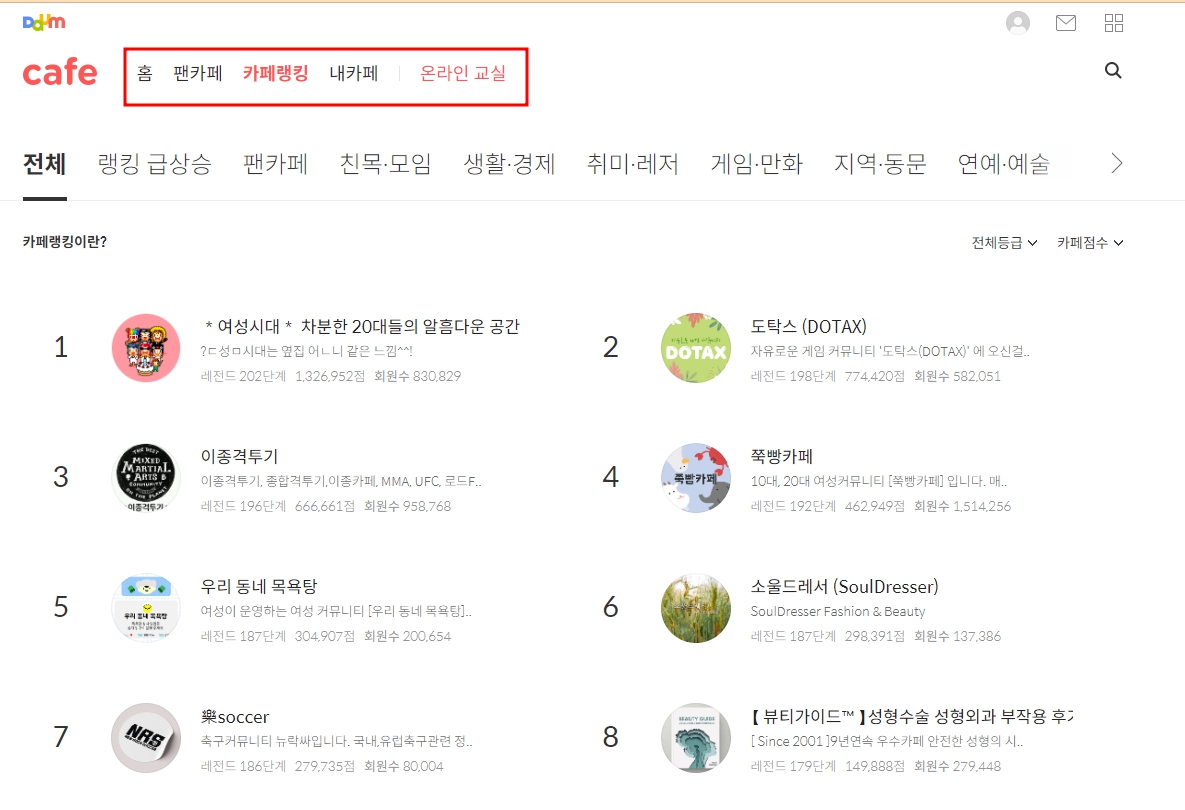Open 온라인 교실 from the navigation menu
This screenshot has width=1185, height=810.
463,72
